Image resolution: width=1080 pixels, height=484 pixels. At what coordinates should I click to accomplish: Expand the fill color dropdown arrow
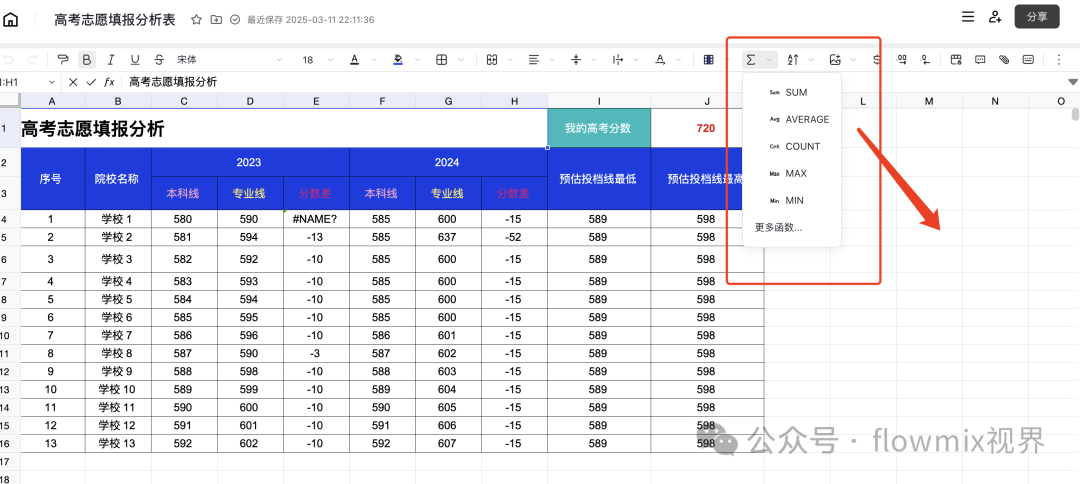[417, 60]
